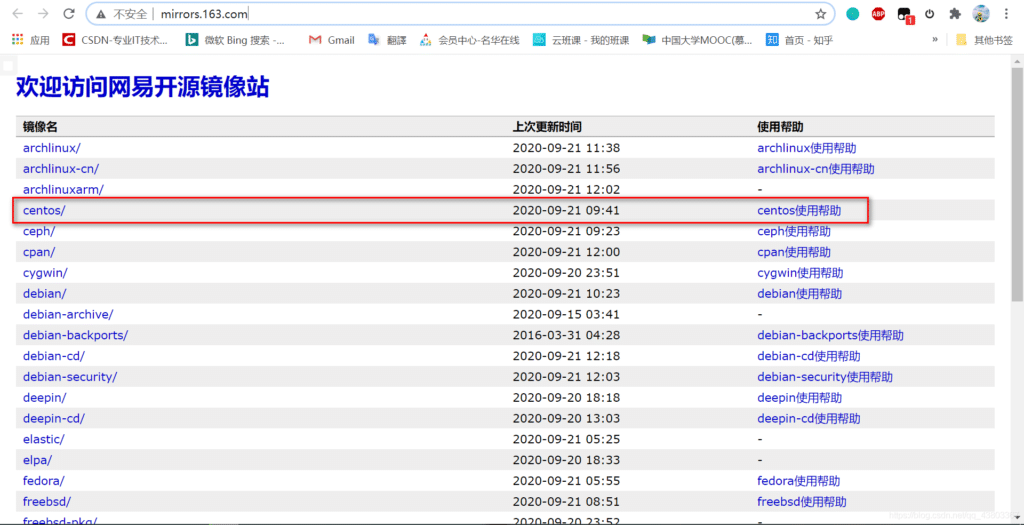Open the CSDN bookmark
The width and height of the screenshot is (1024, 525).
[115, 40]
